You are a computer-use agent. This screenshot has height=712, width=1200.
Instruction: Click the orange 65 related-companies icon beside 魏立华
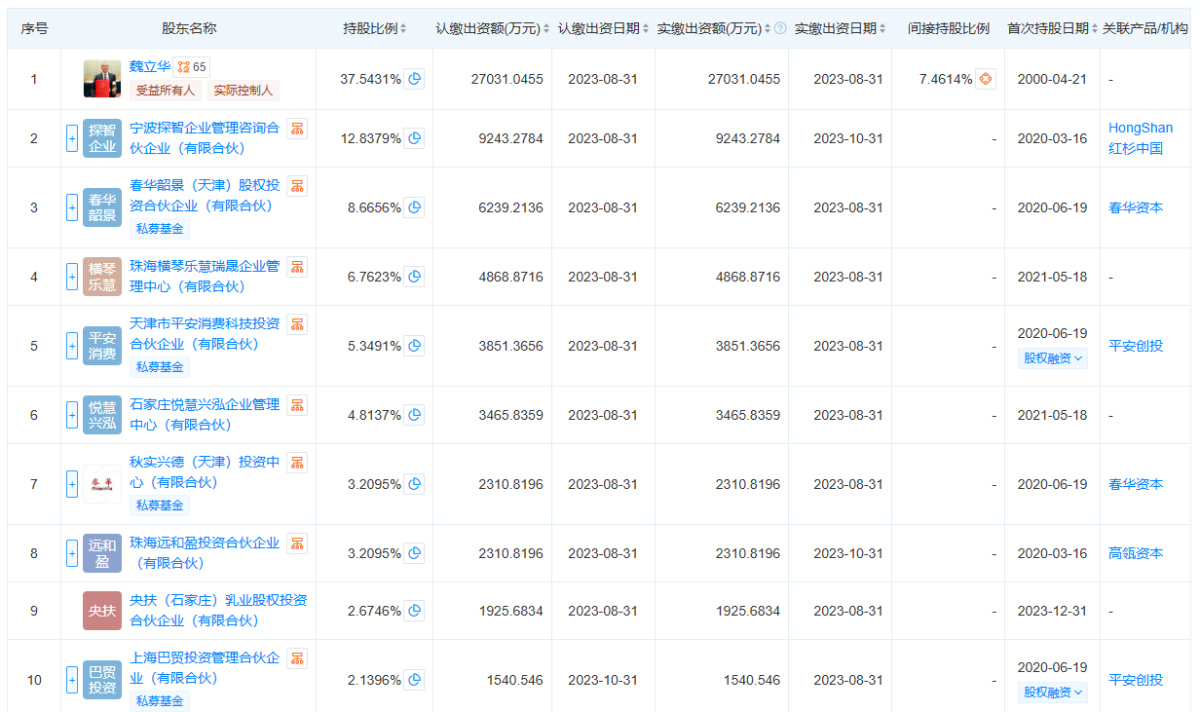tap(192, 67)
